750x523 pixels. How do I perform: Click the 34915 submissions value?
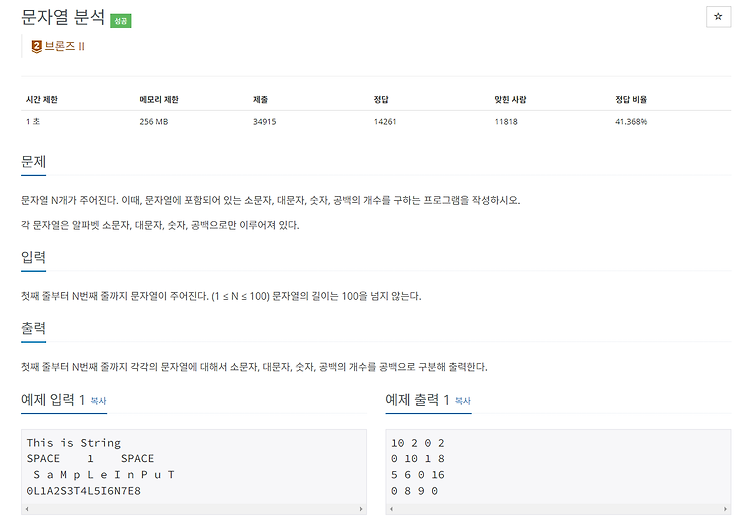coord(265,122)
